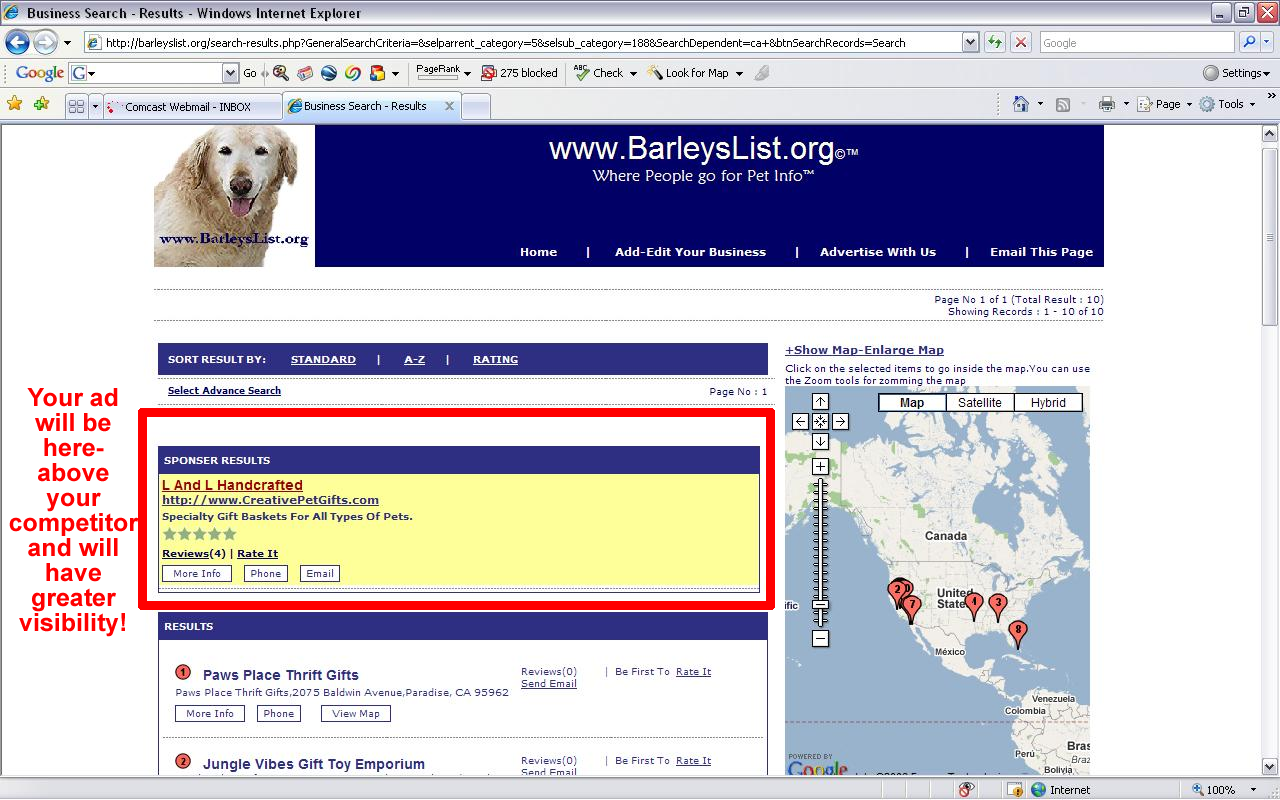Open the Page menu dropdown

[1167, 104]
